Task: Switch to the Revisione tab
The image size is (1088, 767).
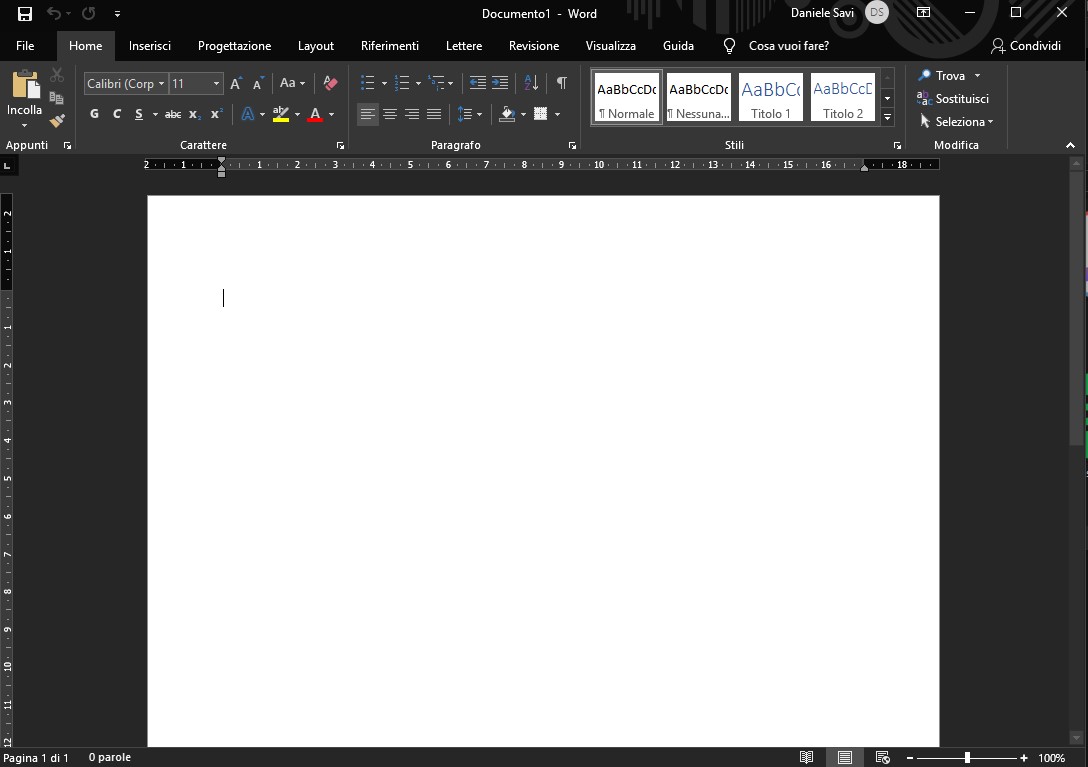Action: click(x=534, y=46)
